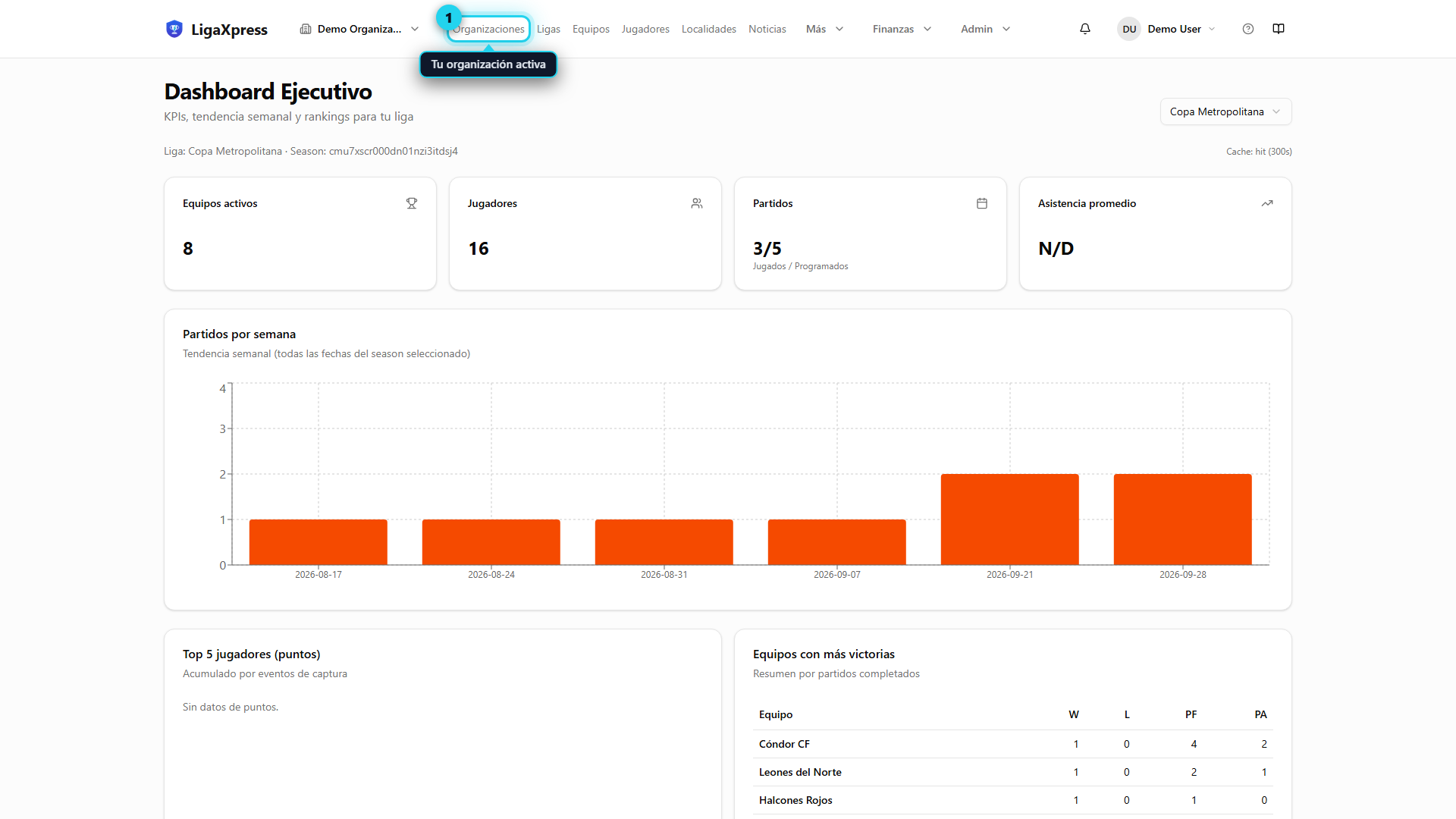Click the trend icon in Asistencia promedio
Viewport: 1456px width, 819px height.
(1267, 203)
